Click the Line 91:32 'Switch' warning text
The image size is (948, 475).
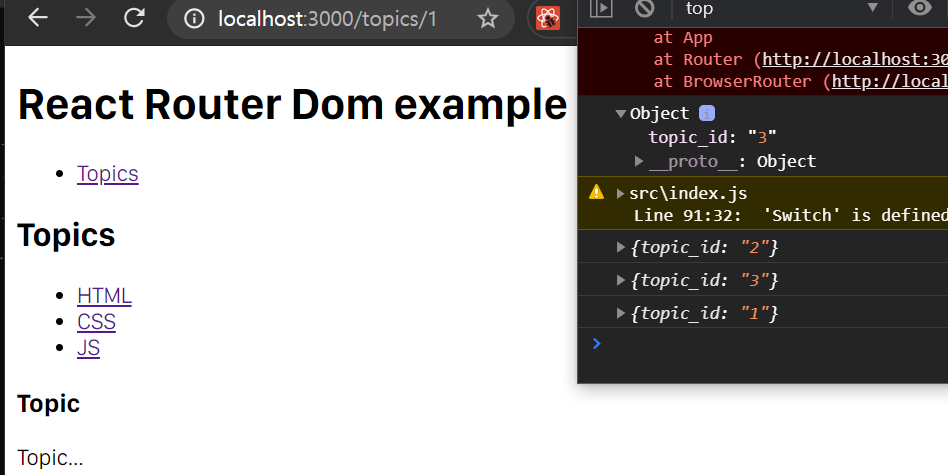[x=791, y=215]
